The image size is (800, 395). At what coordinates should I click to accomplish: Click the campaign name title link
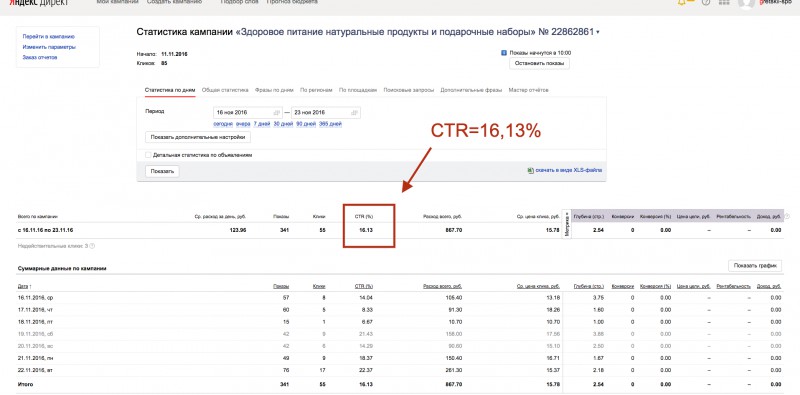[414, 32]
